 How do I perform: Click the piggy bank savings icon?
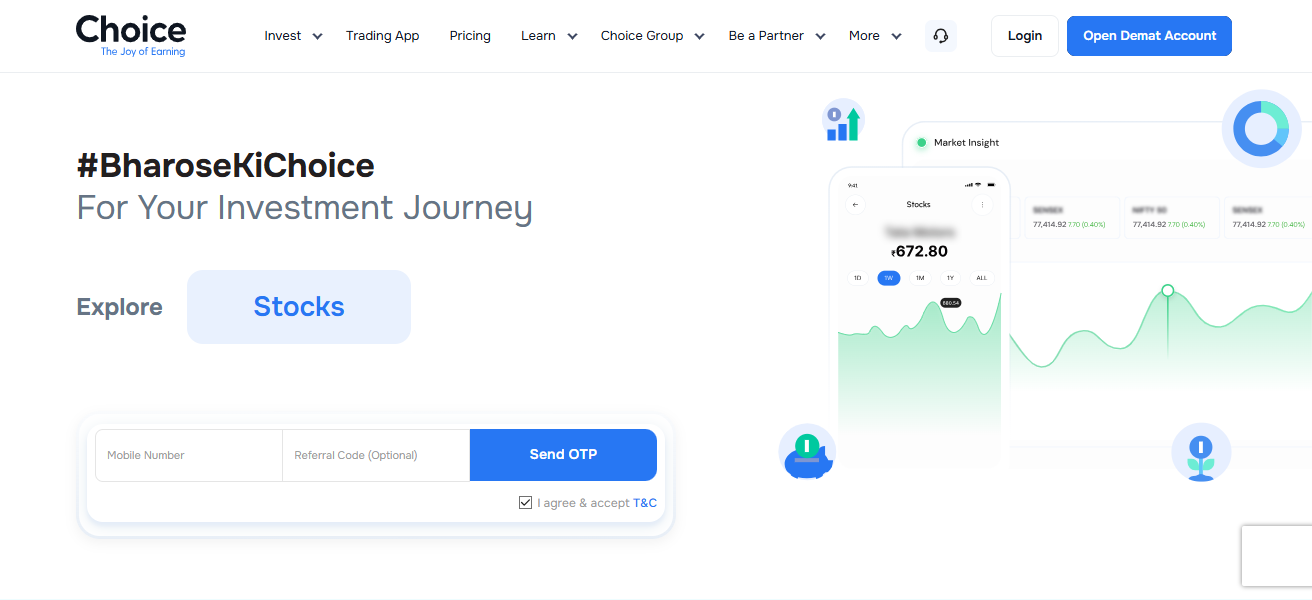pyautogui.click(x=807, y=452)
